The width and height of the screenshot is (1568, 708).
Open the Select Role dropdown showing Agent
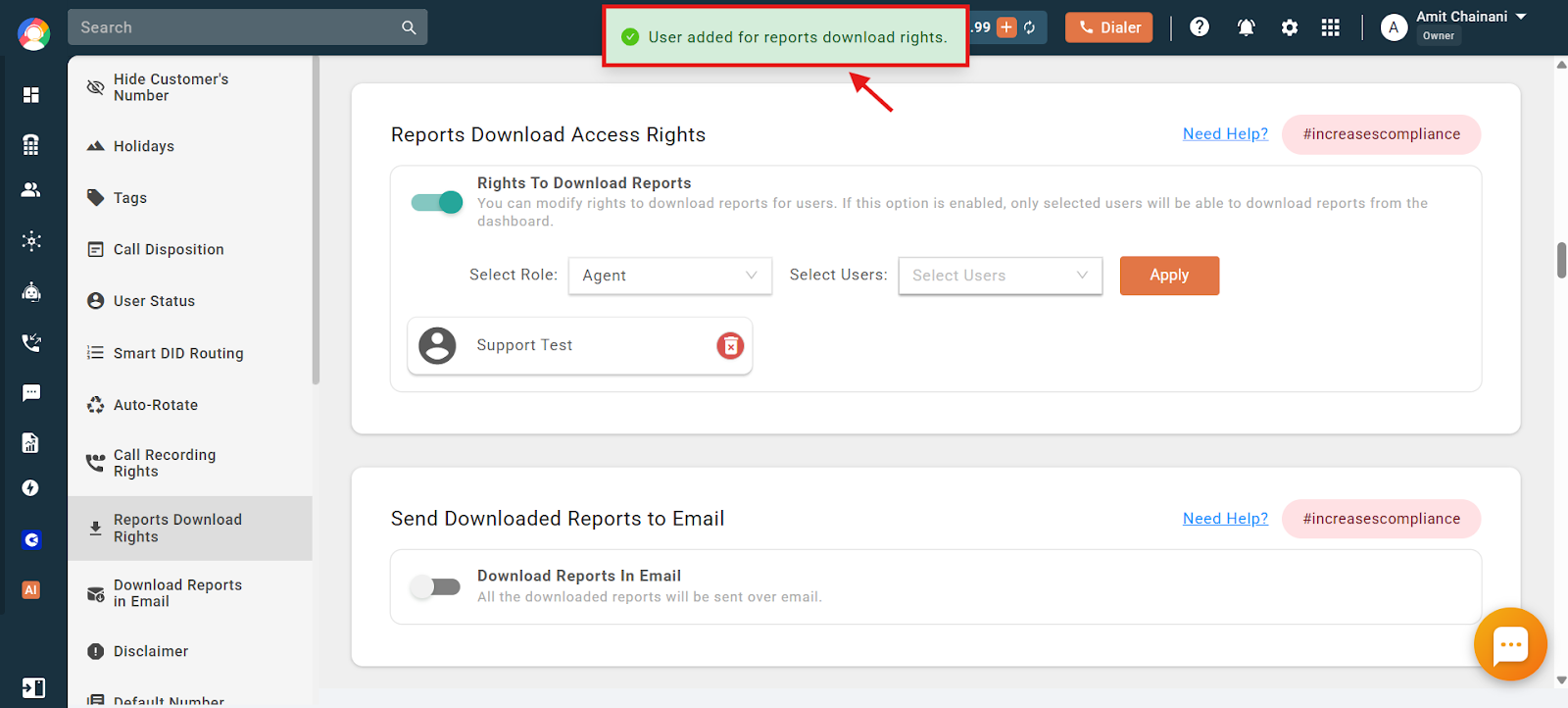click(670, 276)
